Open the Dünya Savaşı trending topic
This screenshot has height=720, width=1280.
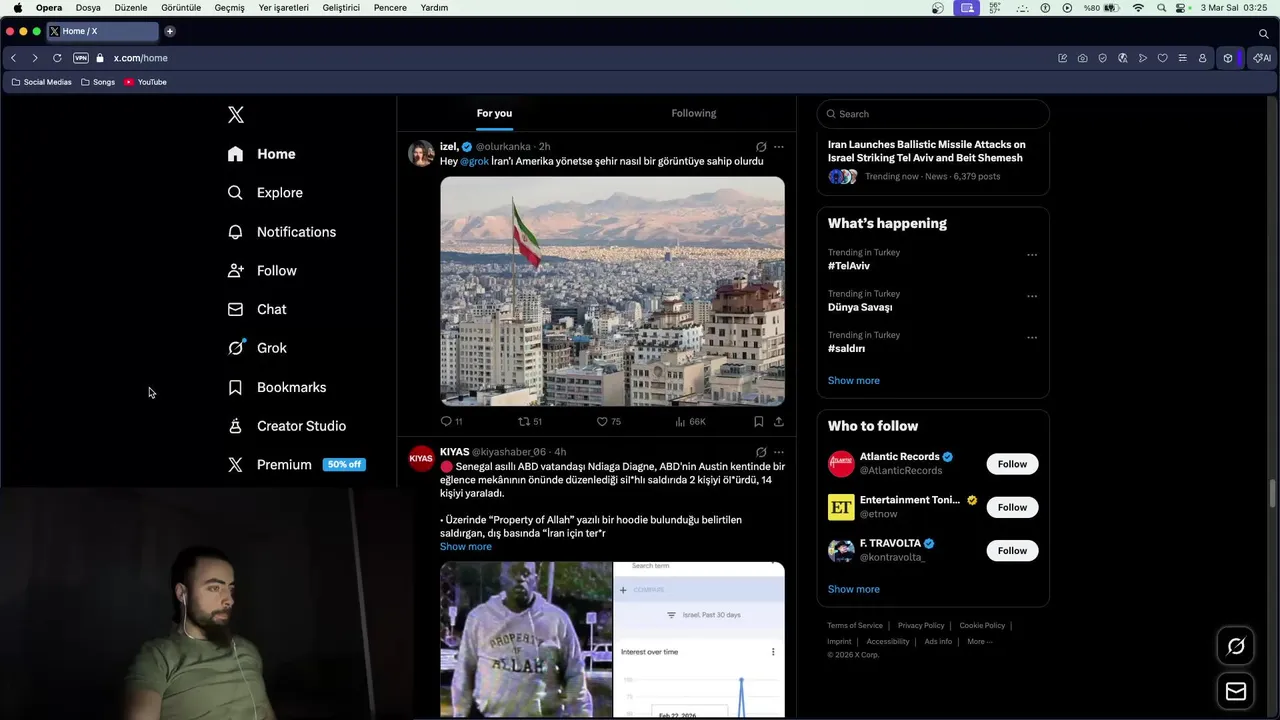(x=860, y=308)
